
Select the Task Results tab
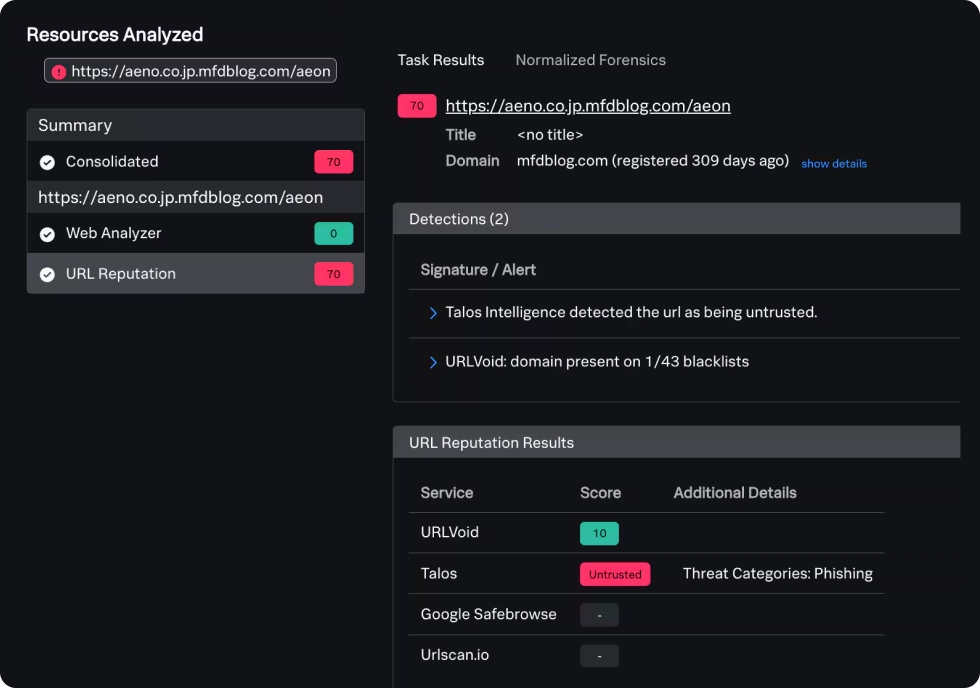tap(441, 60)
